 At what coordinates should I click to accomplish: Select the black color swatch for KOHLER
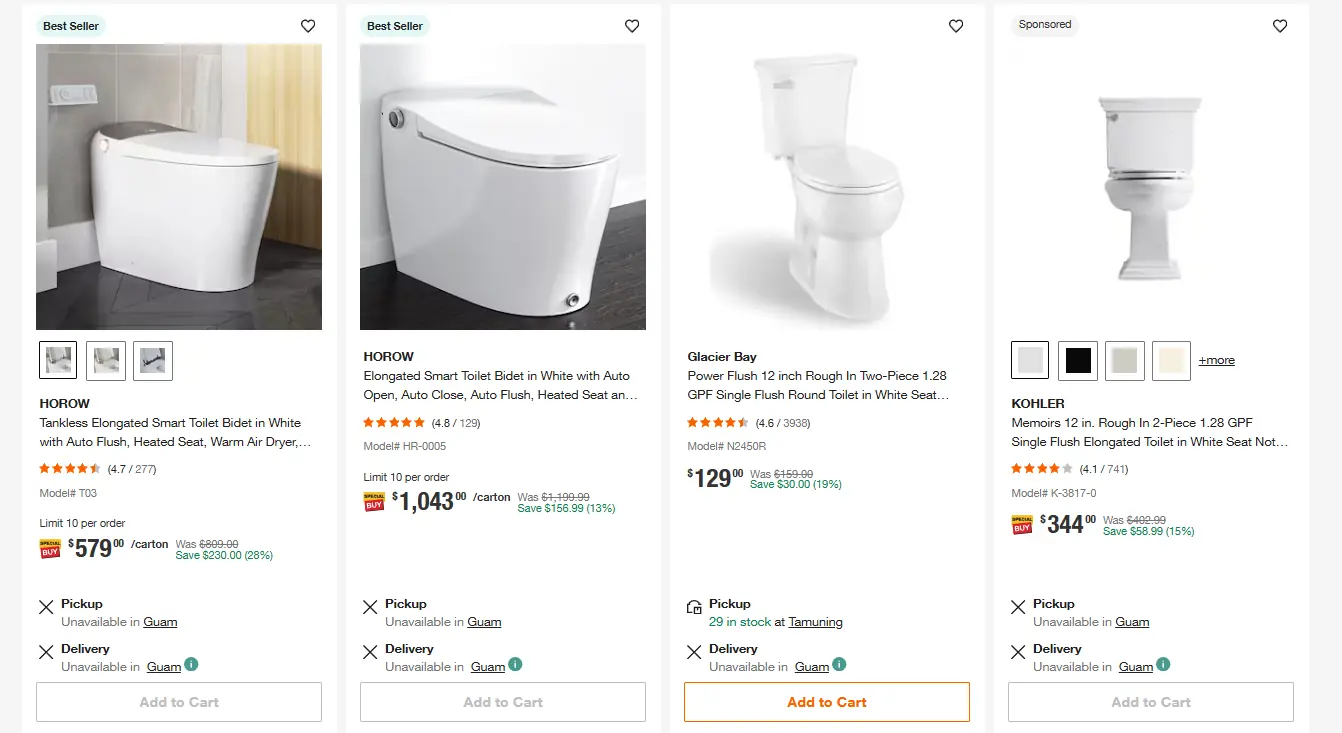pos(1078,360)
